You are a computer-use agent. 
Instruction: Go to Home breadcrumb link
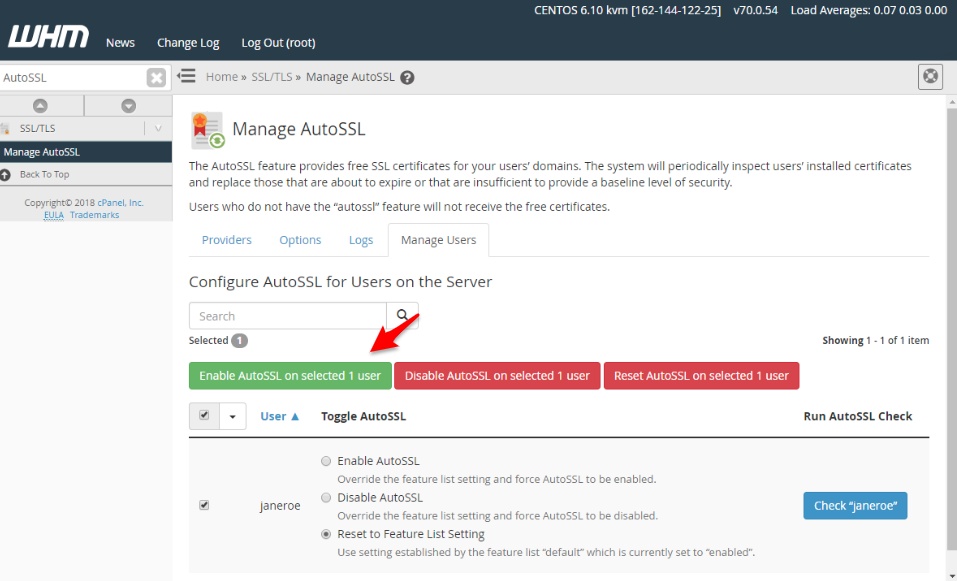(222, 77)
